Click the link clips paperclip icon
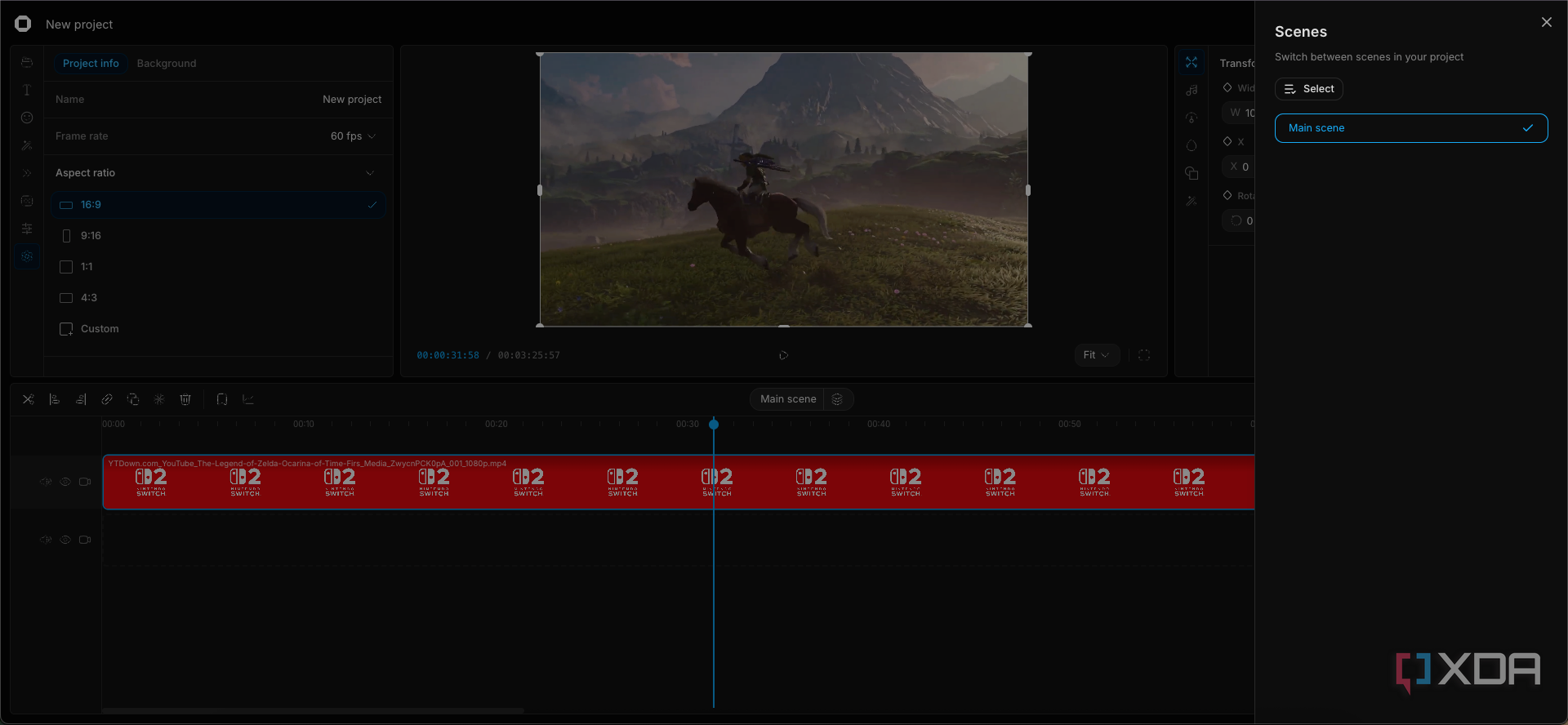 107,399
